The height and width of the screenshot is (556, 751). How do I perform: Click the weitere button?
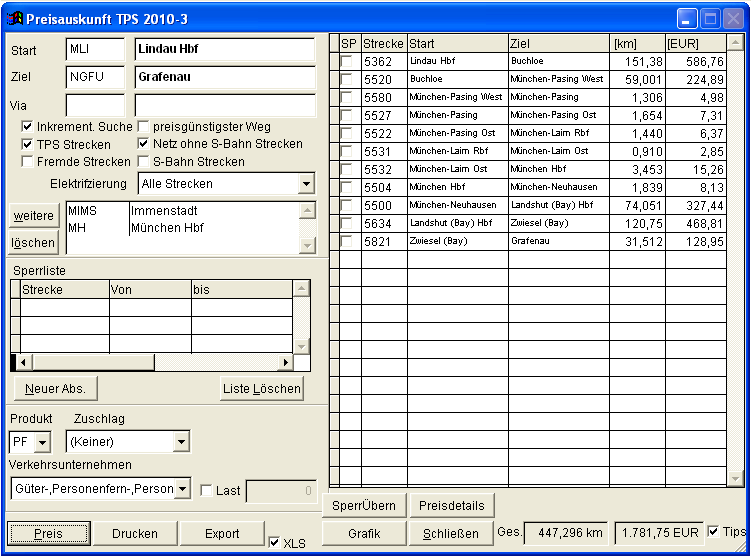coord(33,216)
